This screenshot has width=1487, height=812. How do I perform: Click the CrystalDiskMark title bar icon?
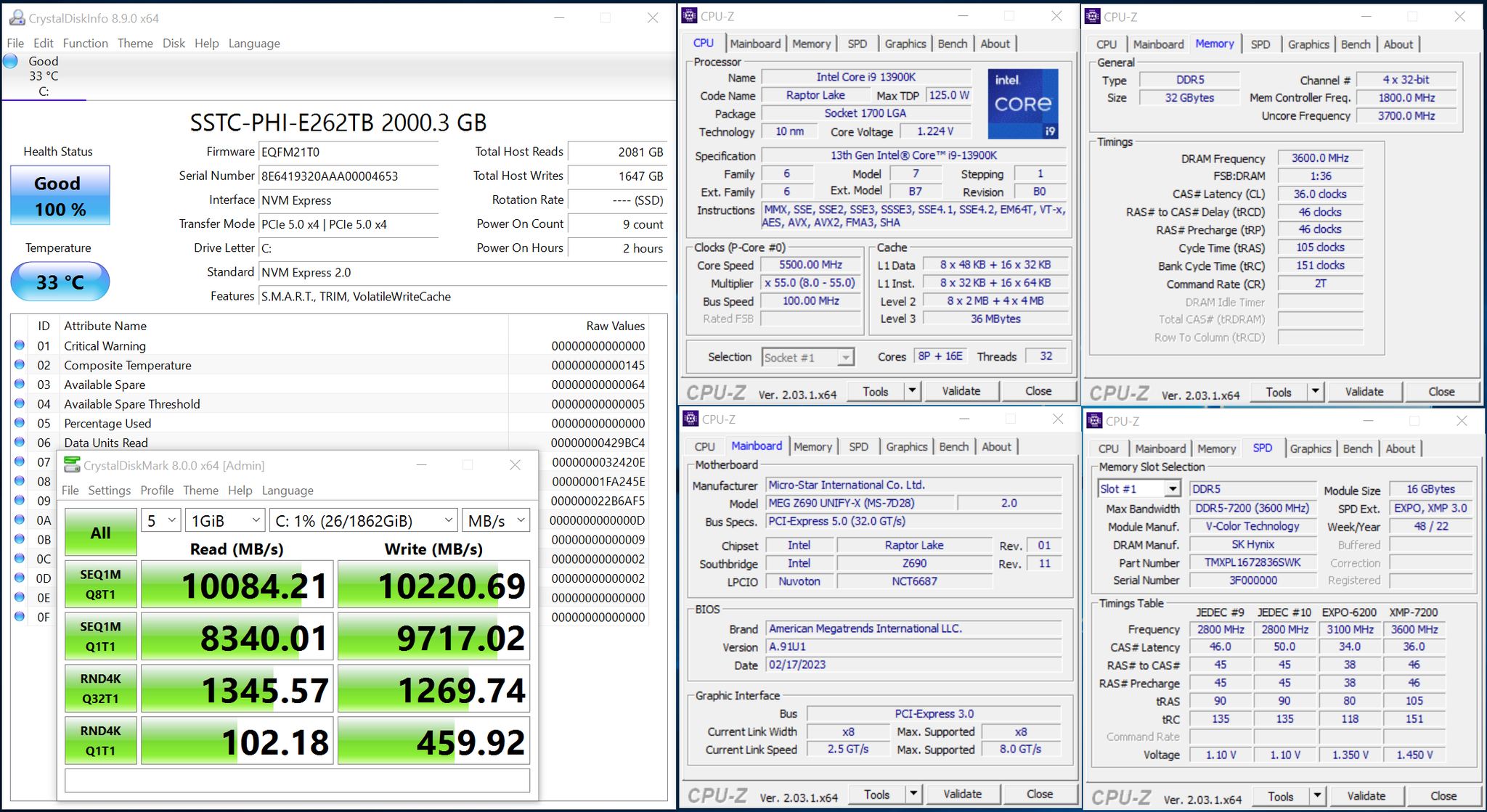pos(72,465)
